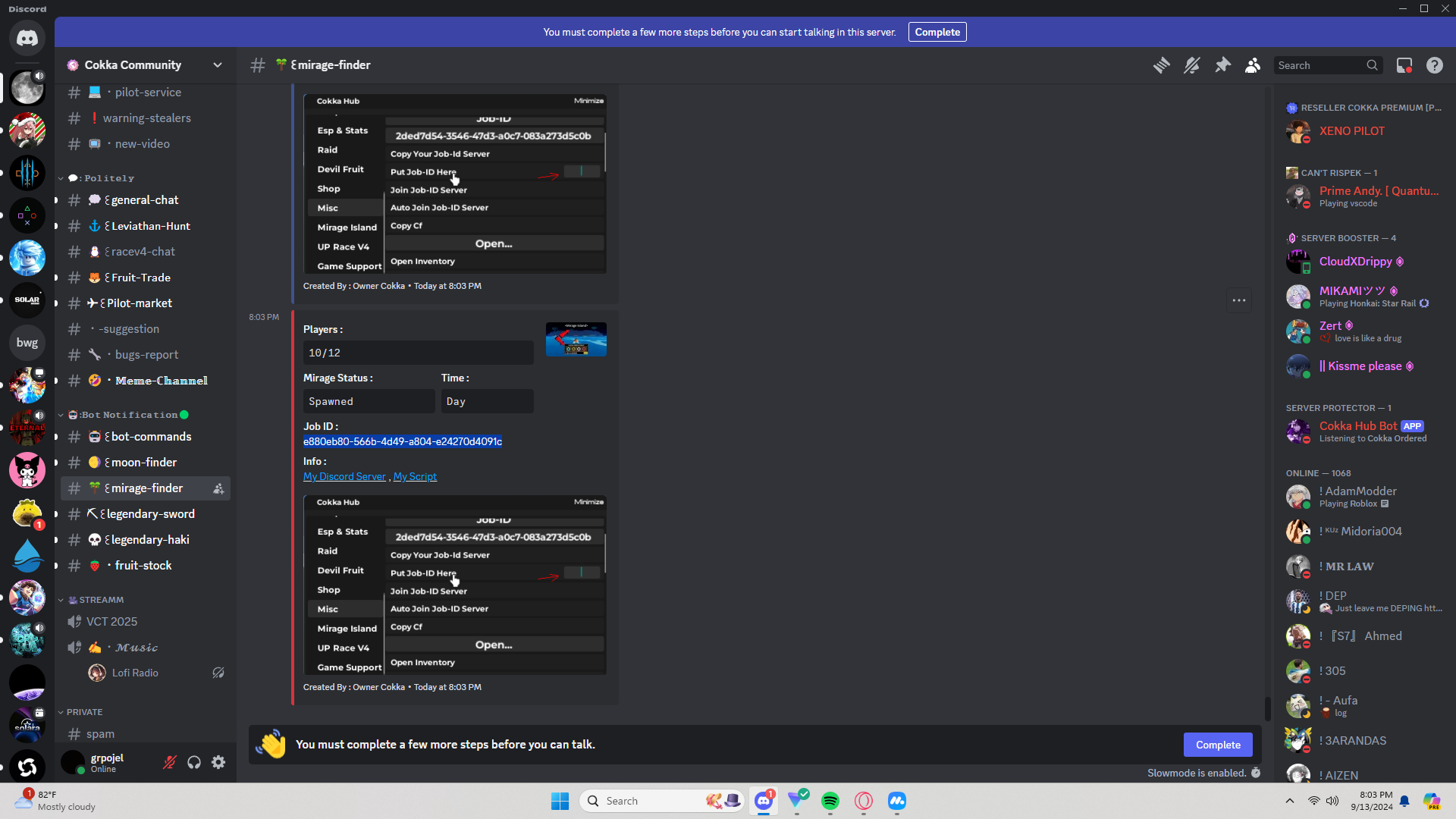Viewport: 1456px width, 819px height.
Task: Open the Kuromi avatar server icon
Action: pyautogui.click(x=27, y=470)
